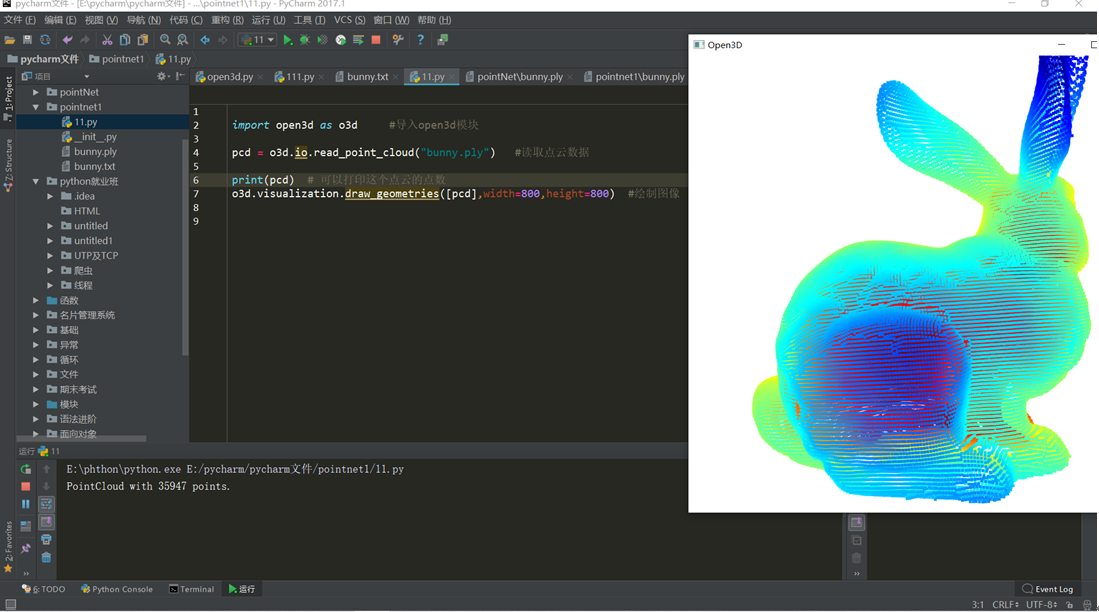Open Settings via wrench icon
Screen dimensions: 1099x612
pos(397,40)
